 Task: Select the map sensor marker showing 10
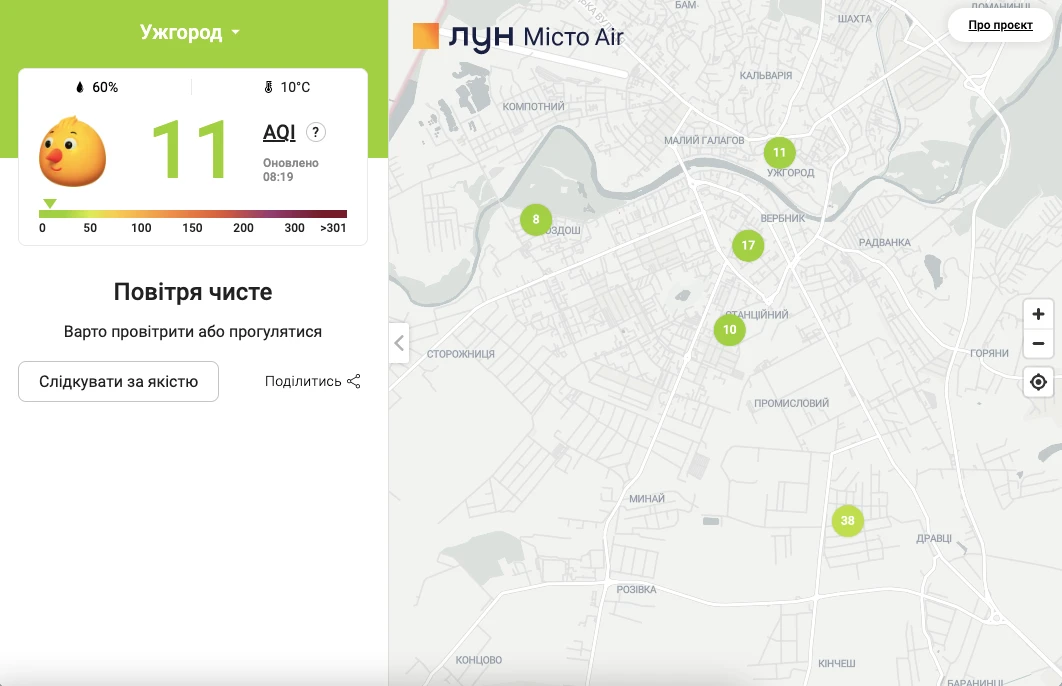[729, 329]
